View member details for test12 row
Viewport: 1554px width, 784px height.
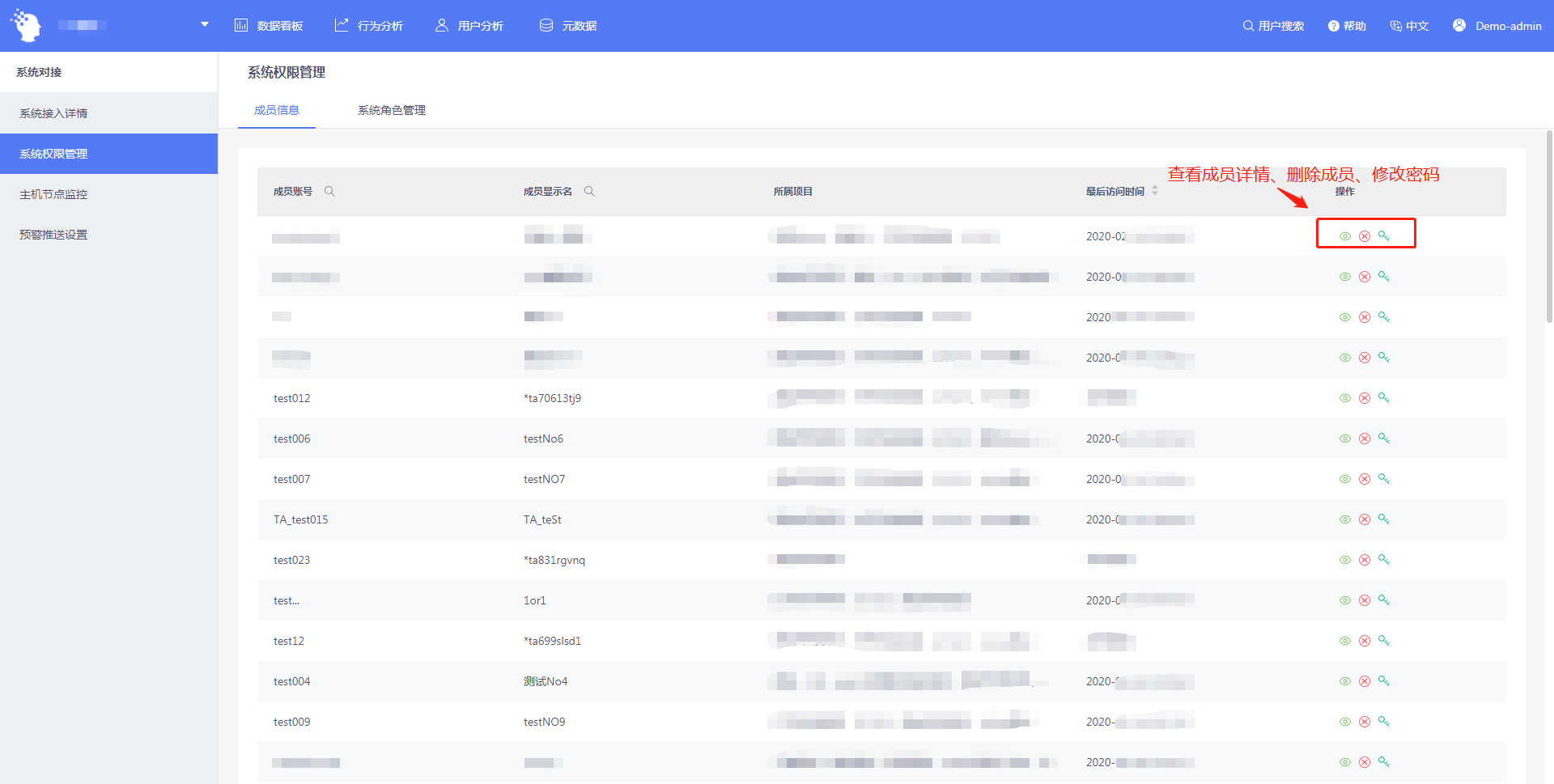(x=1345, y=641)
